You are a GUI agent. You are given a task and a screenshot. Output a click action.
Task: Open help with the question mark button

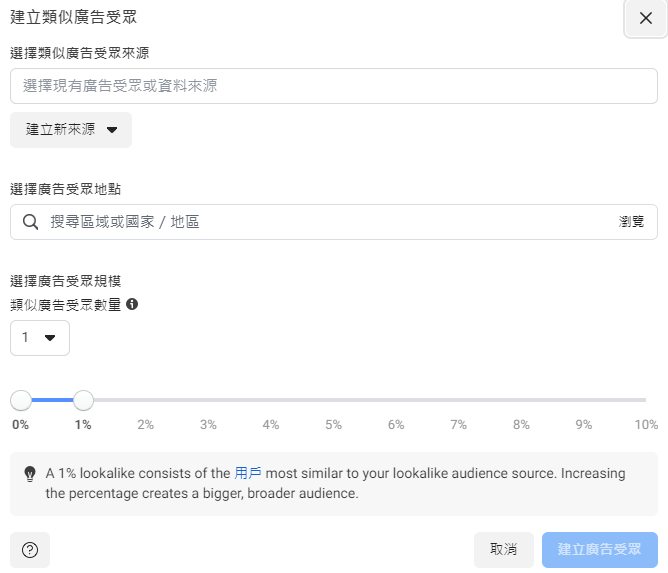(30, 550)
